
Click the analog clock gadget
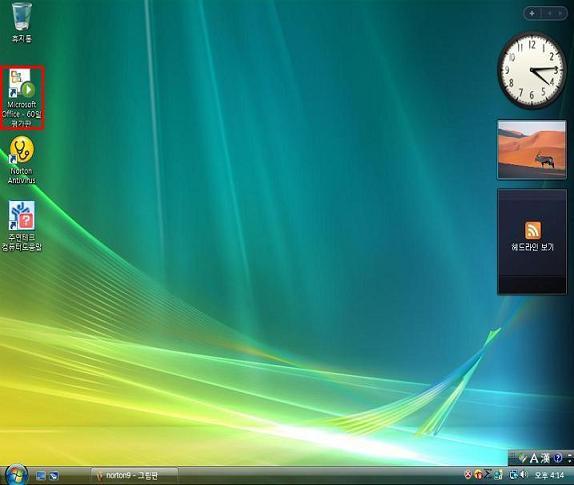pyautogui.click(x=532, y=70)
